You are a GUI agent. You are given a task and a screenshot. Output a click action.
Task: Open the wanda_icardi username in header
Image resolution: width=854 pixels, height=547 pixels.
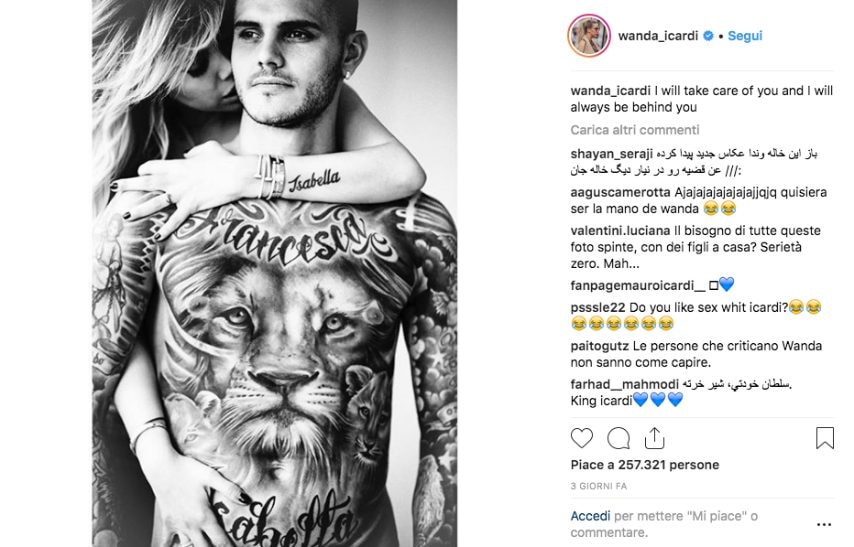[658, 36]
